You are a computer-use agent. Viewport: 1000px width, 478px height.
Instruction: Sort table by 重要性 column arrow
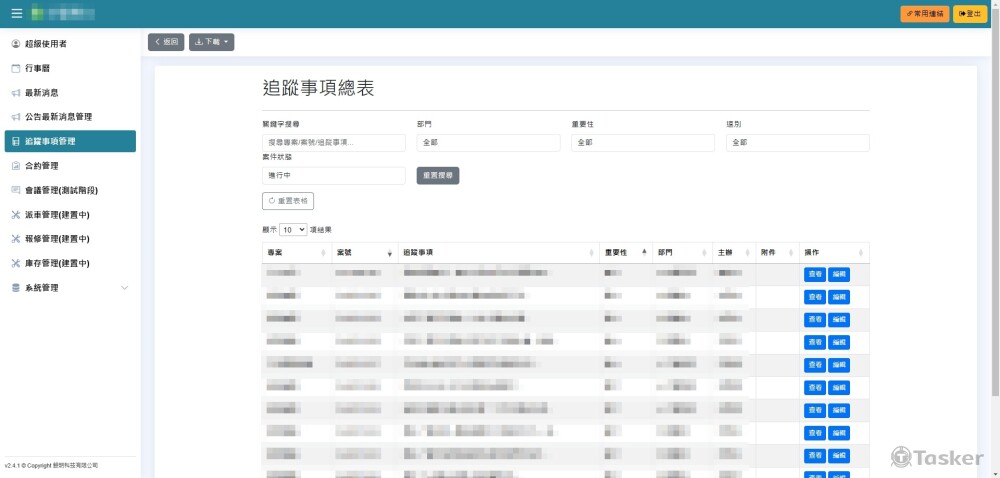tap(644, 252)
